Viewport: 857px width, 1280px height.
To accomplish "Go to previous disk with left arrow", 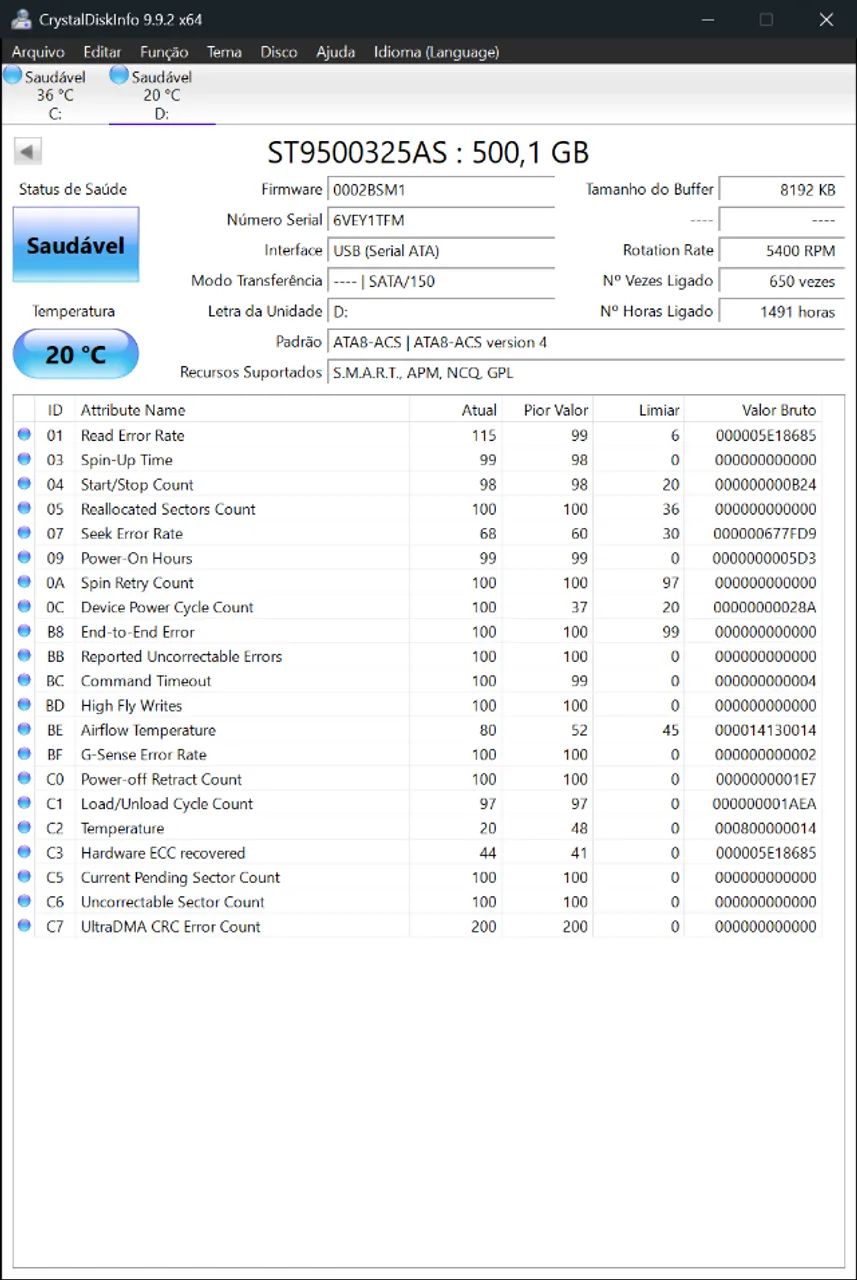I will point(27,152).
